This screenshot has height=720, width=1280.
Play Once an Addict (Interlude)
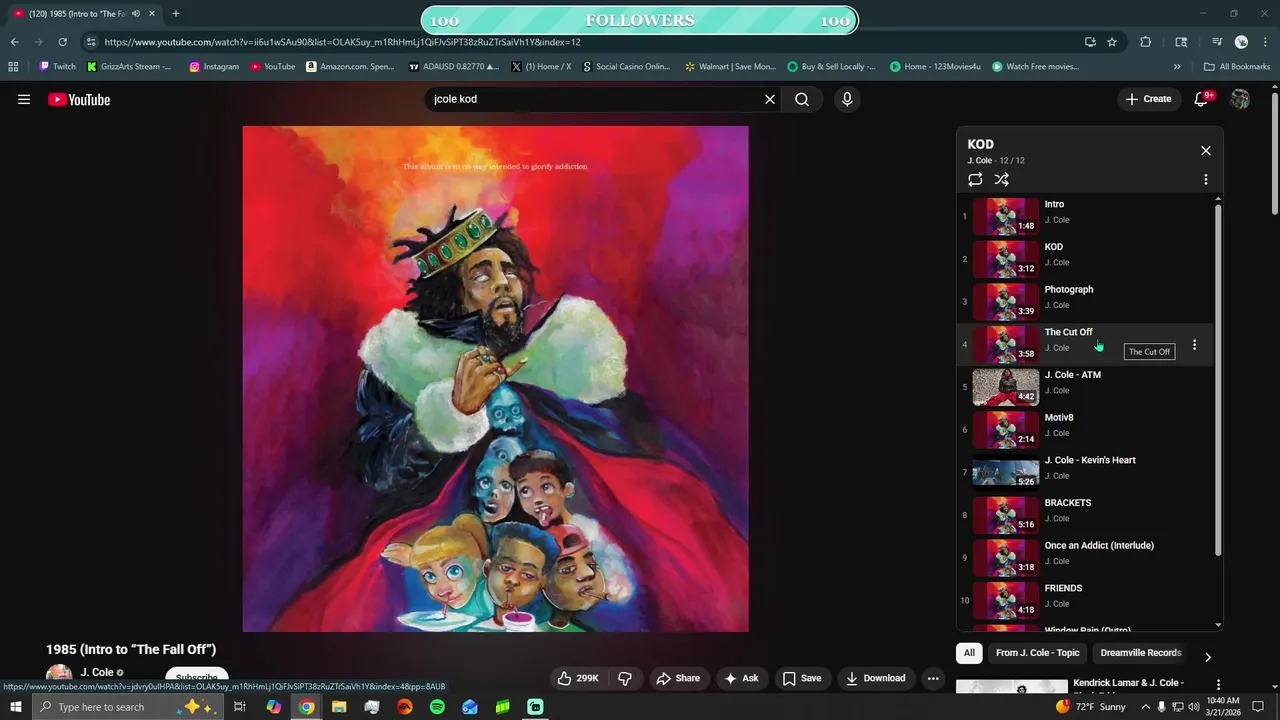(x=1085, y=558)
